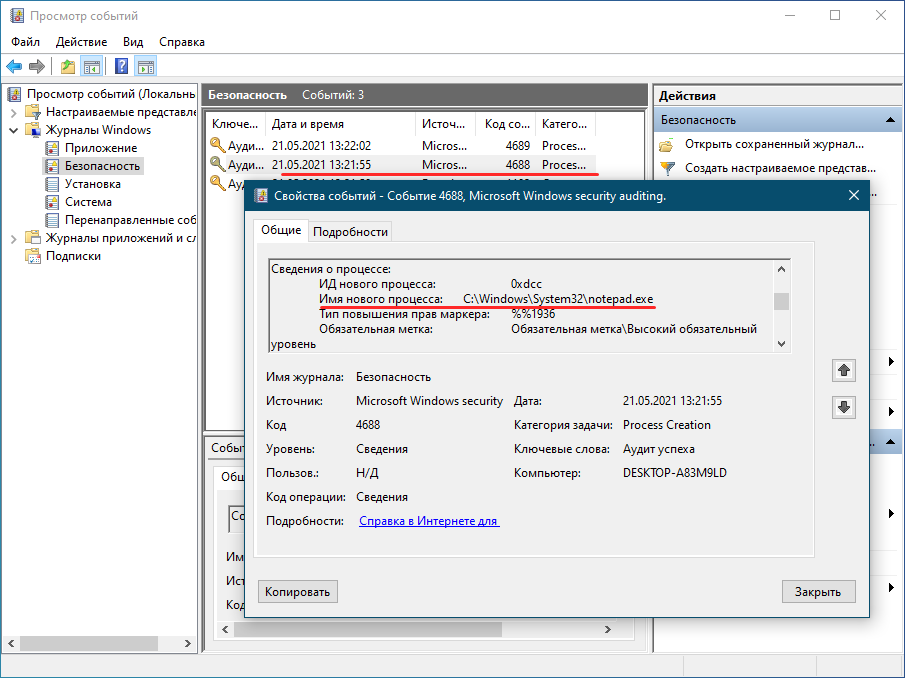Viewport: 905px width, 678px height.
Task: Click left arrow of the console tree scrollbar
Action: tap(11, 643)
